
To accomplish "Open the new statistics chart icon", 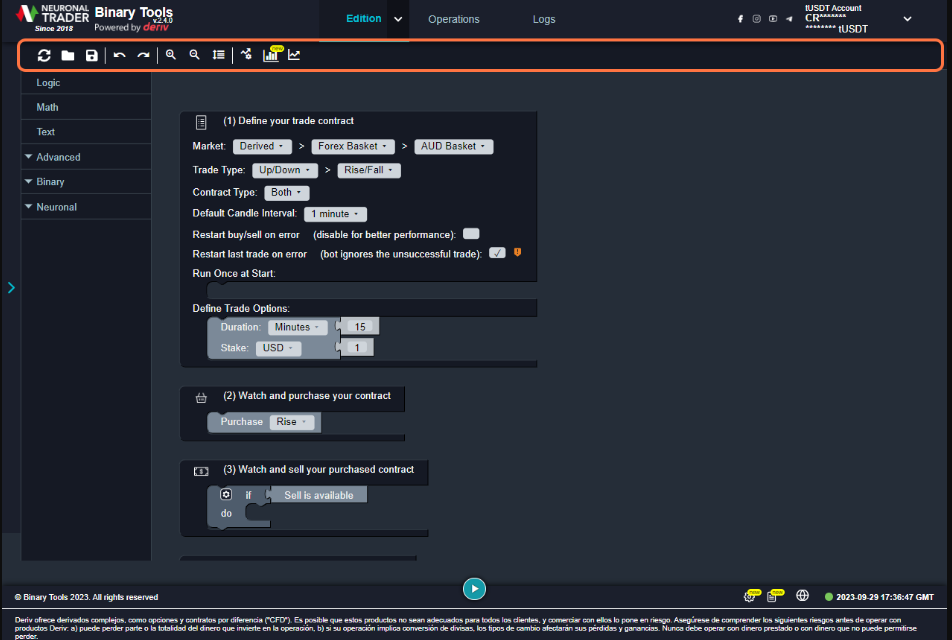I will click(x=271, y=55).
